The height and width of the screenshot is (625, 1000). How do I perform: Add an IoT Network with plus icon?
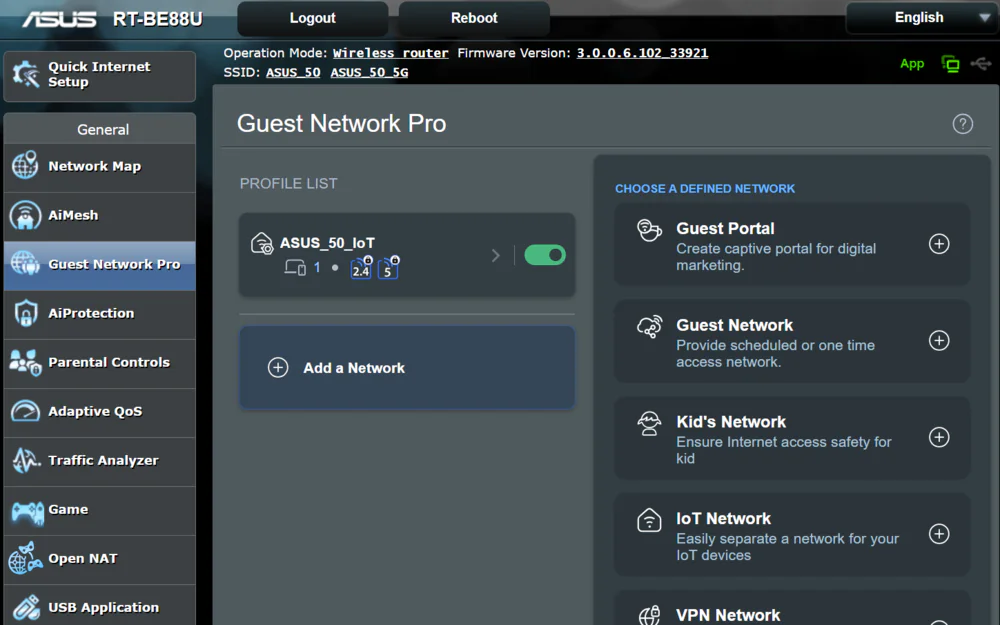pos(939,534)
